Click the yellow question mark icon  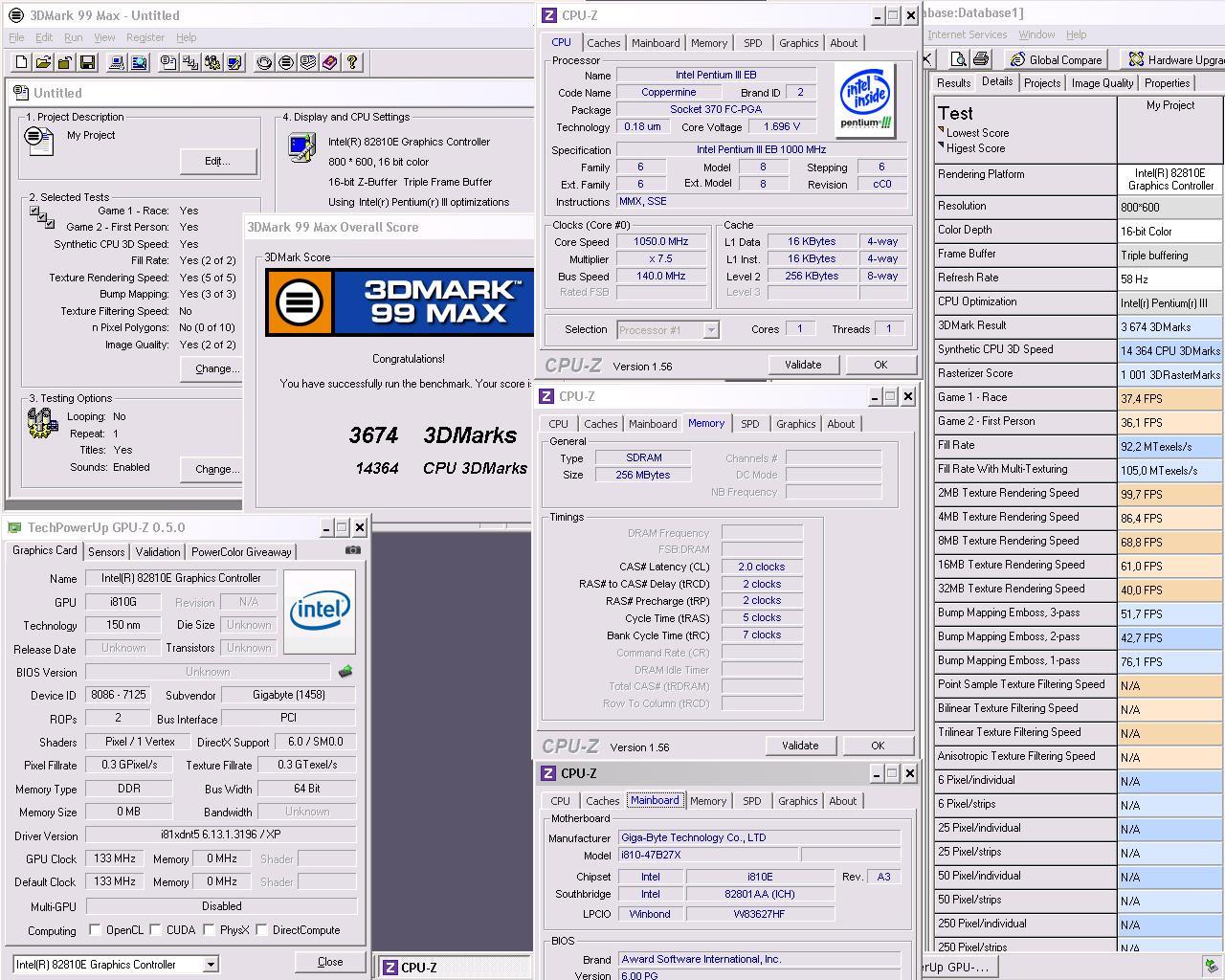[352, 62]
